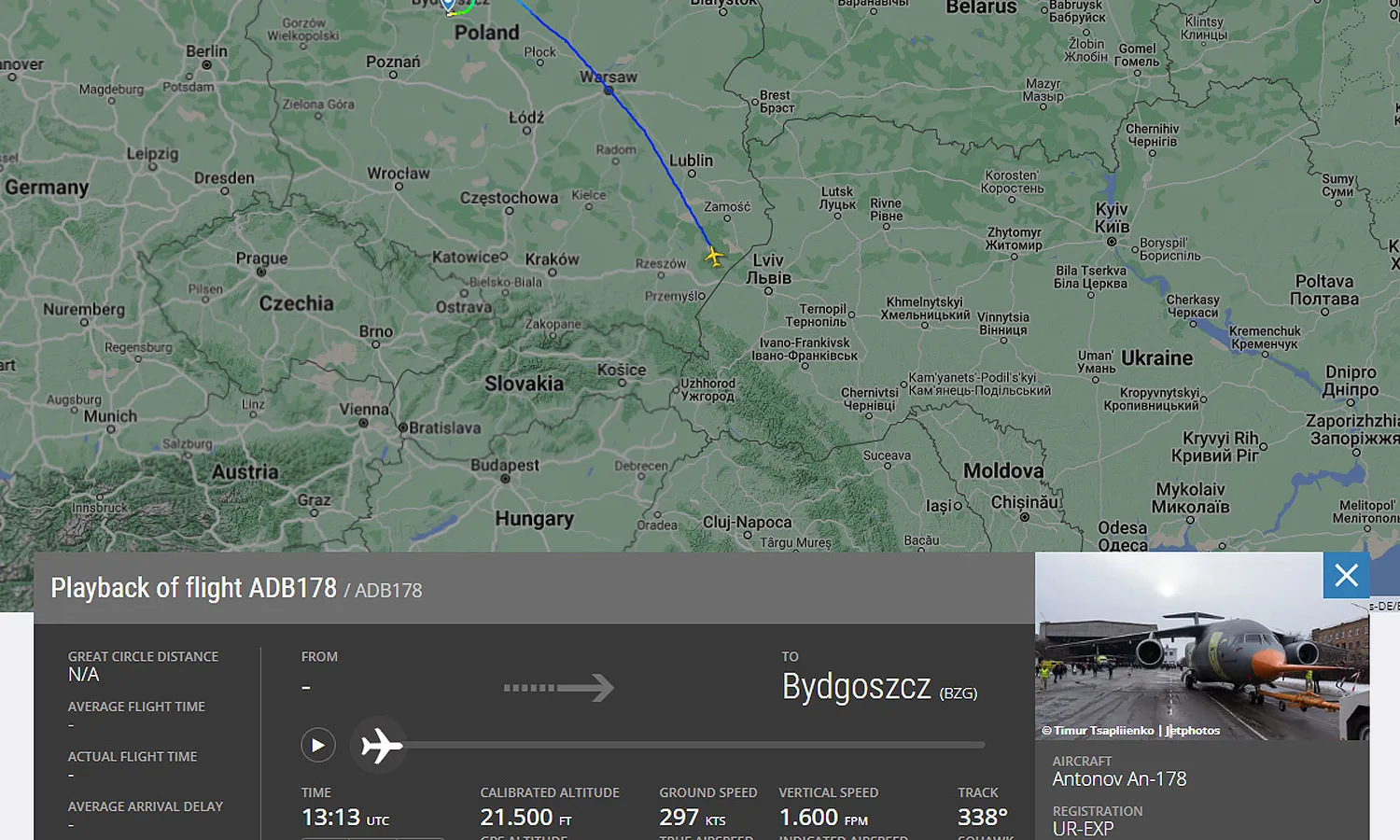Image resolution: width=1400 pixels, height=840 pixels.
Task: Click the blue airport pin near Bydgoszcz
Action: 449,6
